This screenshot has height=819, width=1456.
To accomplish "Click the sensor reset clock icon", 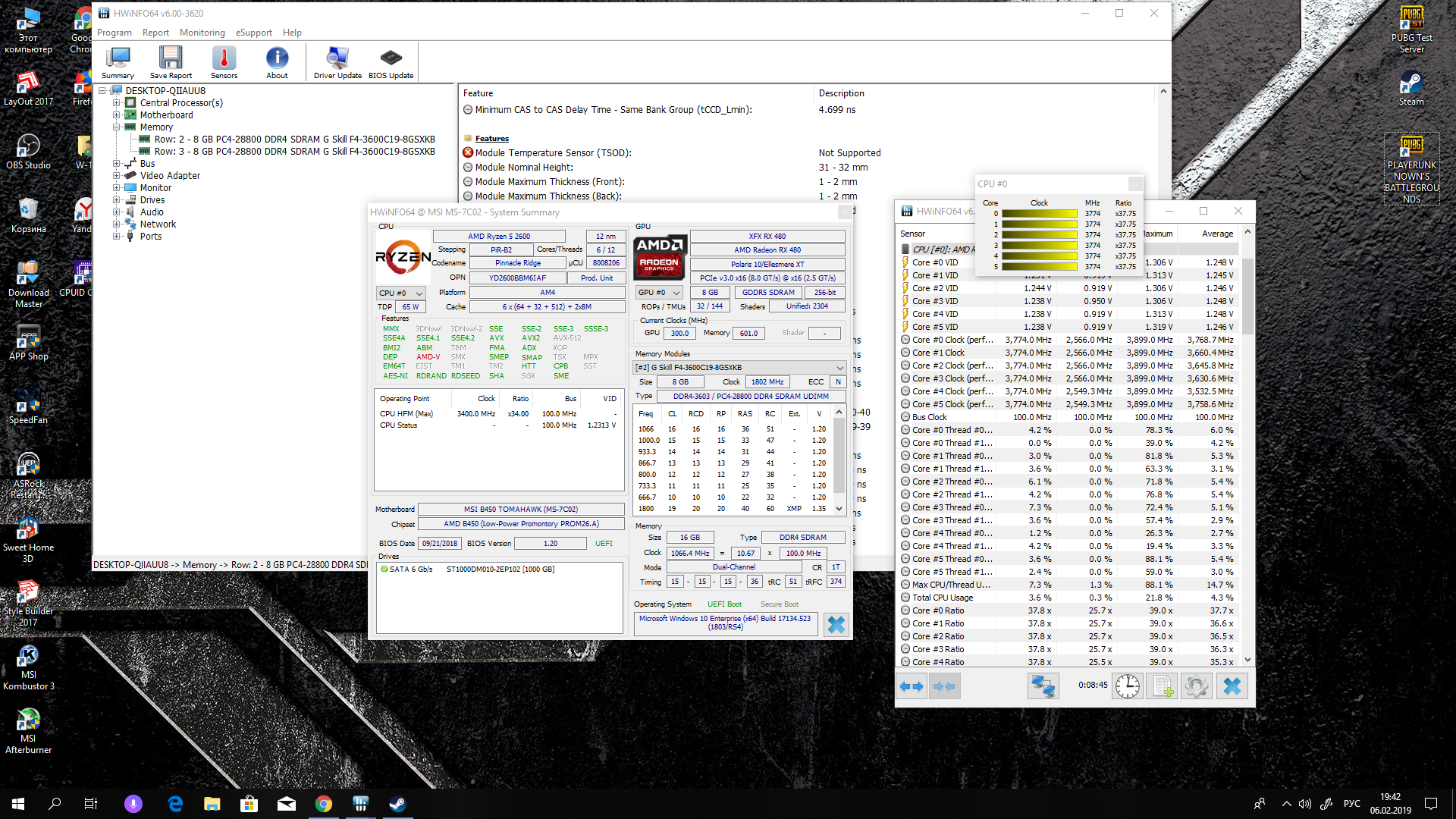I will click(x=1128, y=686).
